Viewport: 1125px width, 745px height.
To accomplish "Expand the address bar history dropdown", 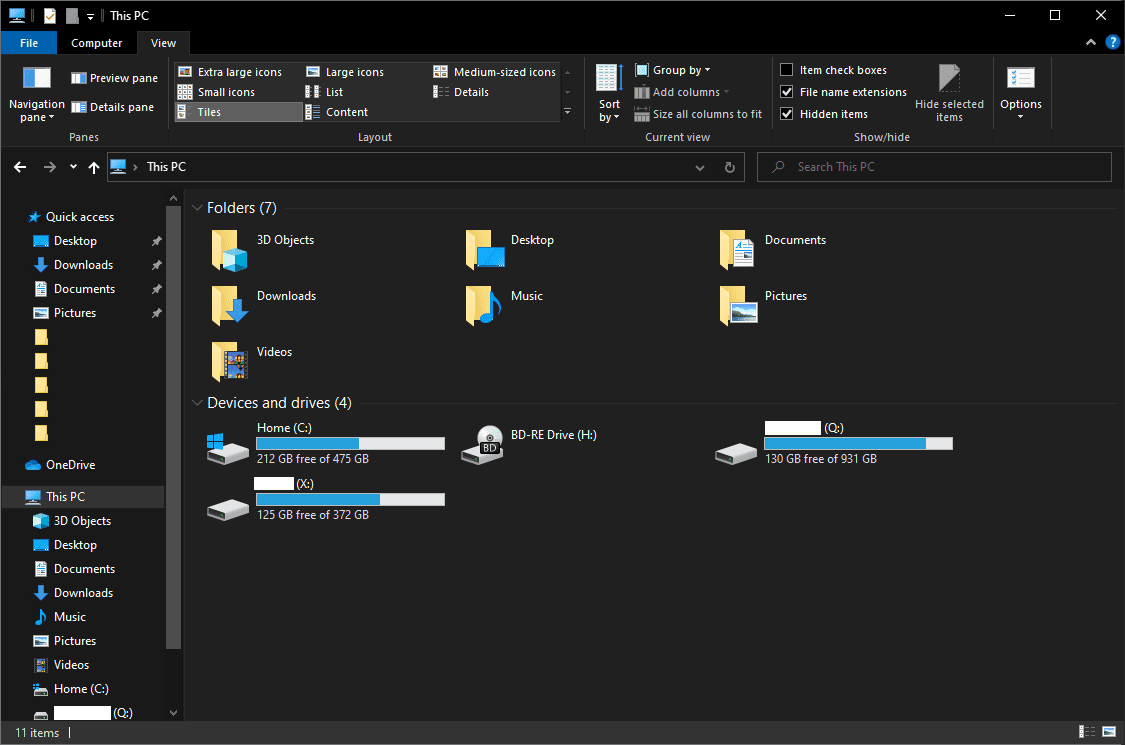I will [x=700, y=167].
